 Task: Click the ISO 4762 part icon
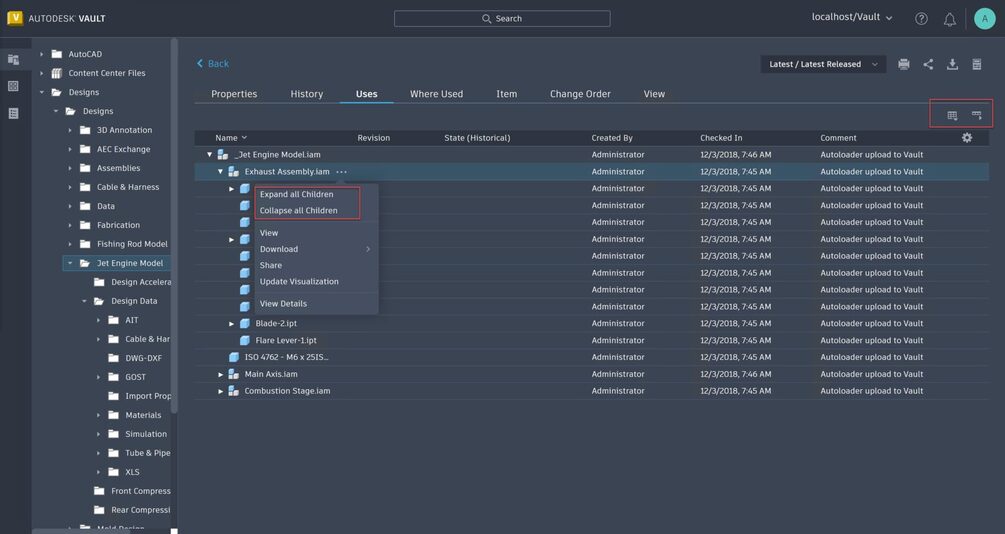coord(235,357)
